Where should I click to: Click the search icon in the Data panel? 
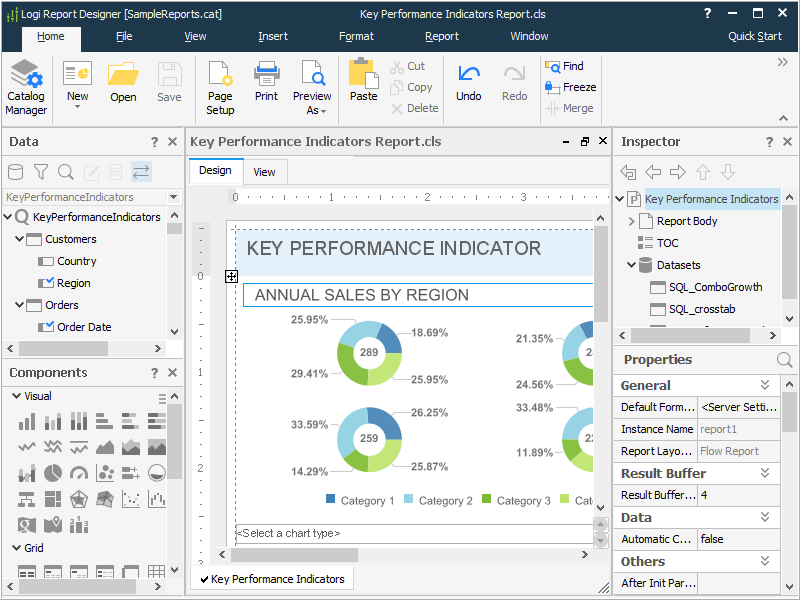66,171
